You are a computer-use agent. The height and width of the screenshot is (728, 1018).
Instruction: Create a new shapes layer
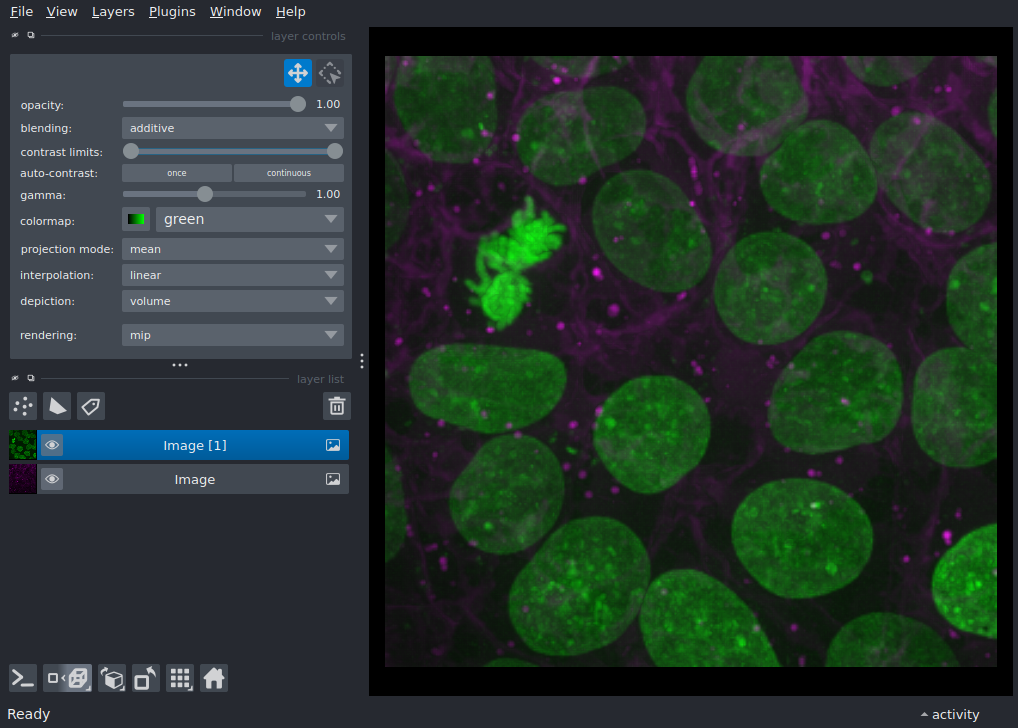tap(57, 405)
